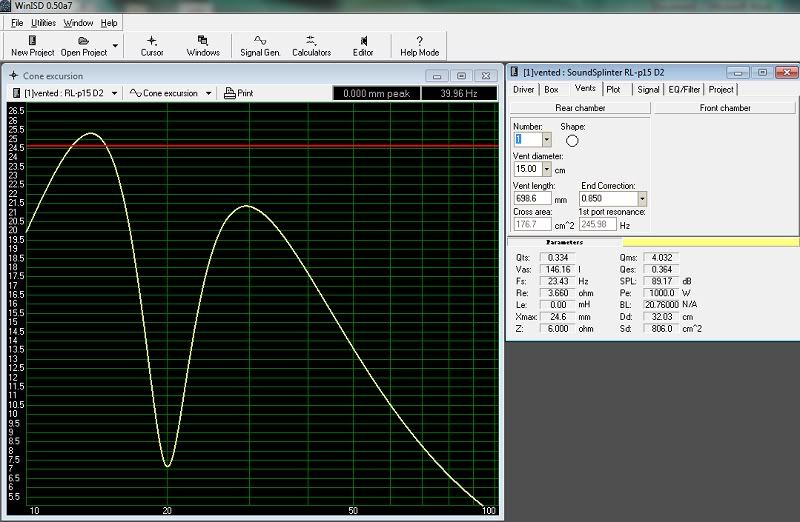The height and width of the screenshot is (522, 800).
Task: Open the Editor tool
Action: point(363,45)
